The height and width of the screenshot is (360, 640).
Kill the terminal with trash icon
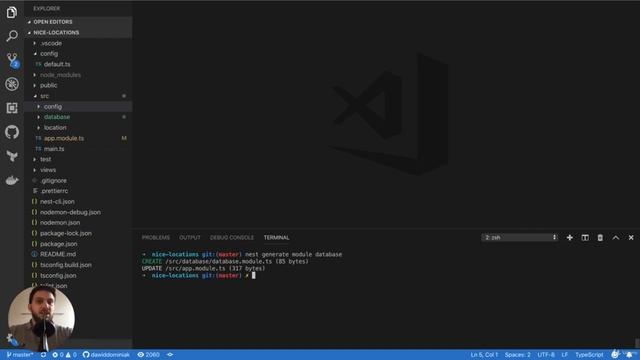click(x=600, y=238)
